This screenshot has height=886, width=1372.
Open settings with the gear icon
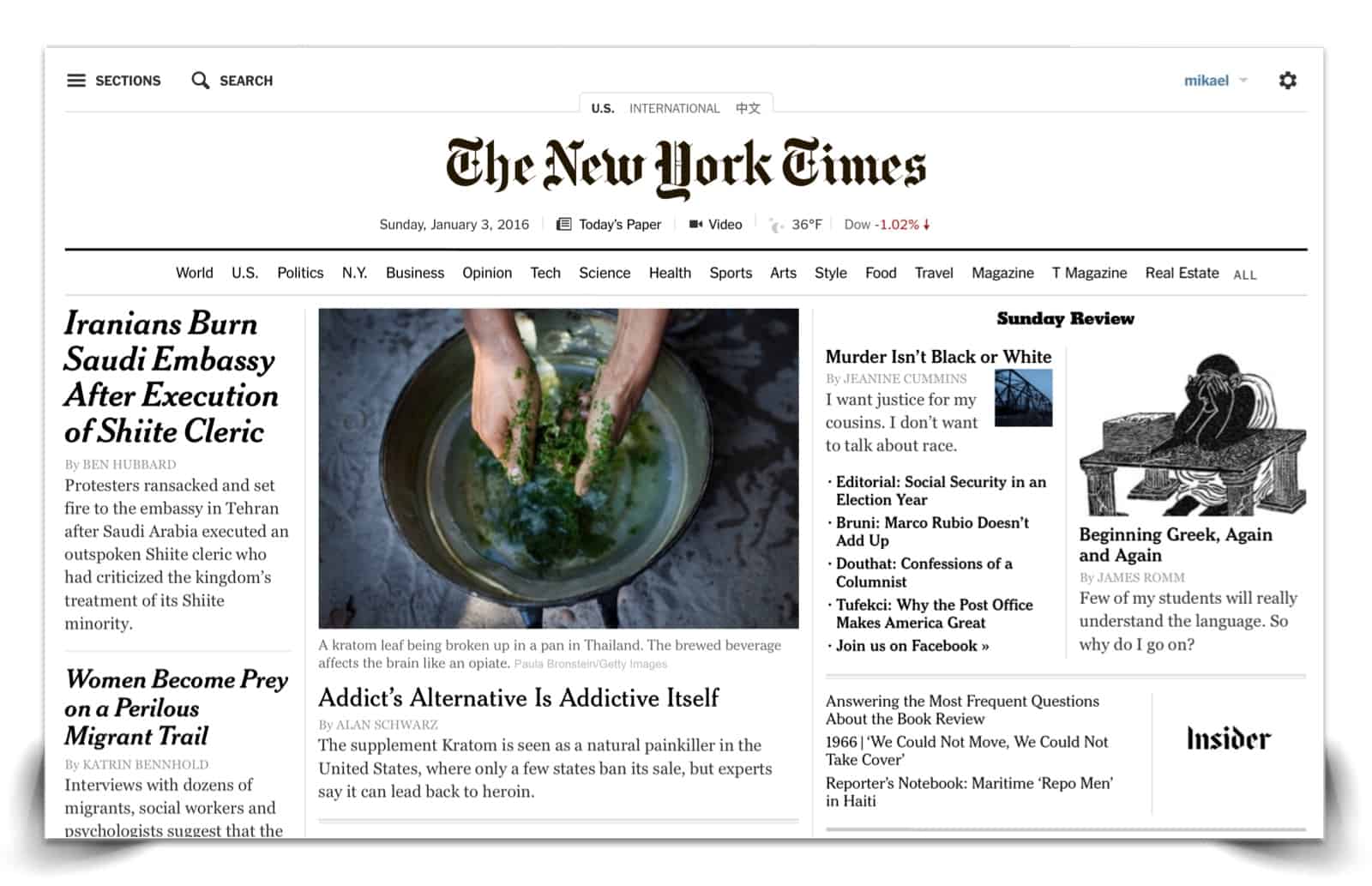(x=1287, y=81)
